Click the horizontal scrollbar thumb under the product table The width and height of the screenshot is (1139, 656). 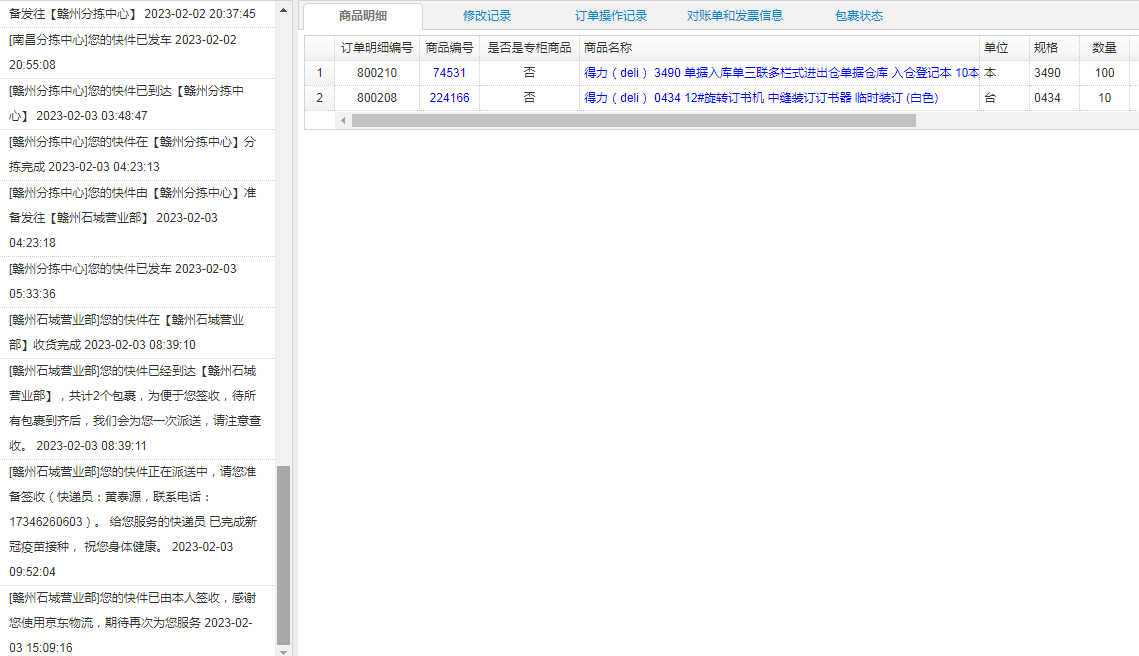pyautogui.click(x=633, y=121)
